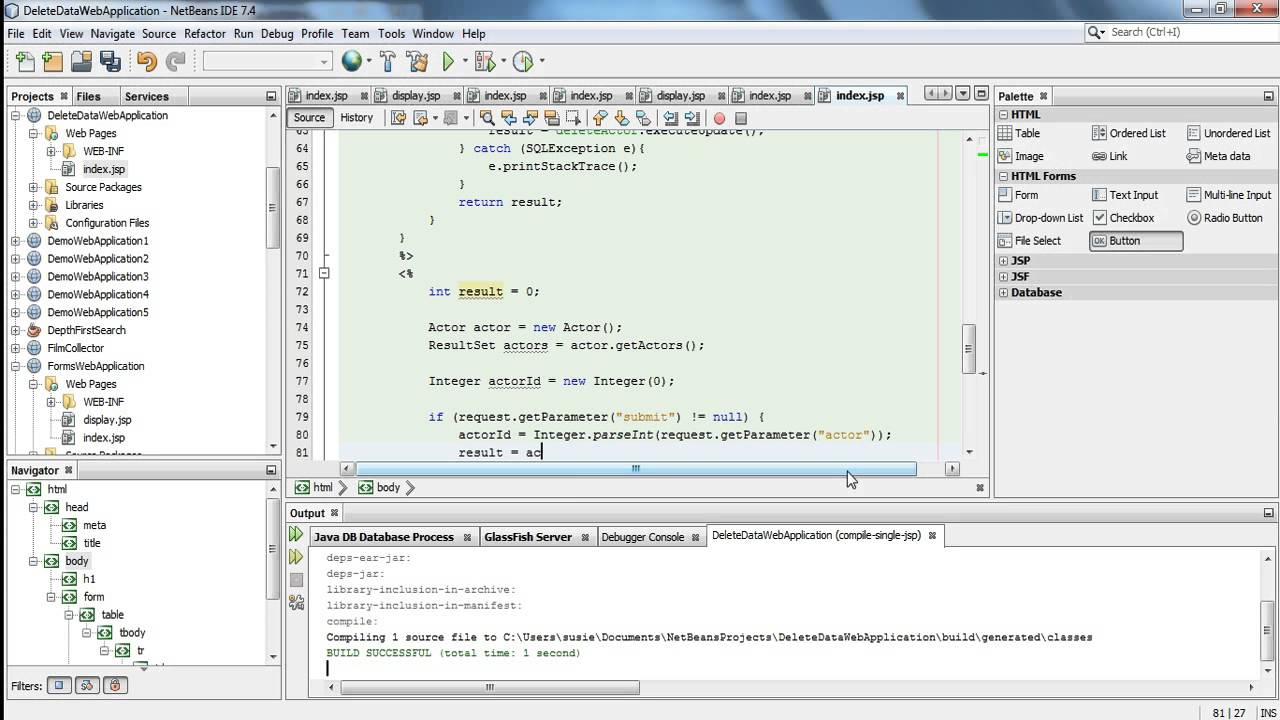Screen dimensions: 1280x720
Task: Click Previous Bookmark icon
Action: pos(601,118)
